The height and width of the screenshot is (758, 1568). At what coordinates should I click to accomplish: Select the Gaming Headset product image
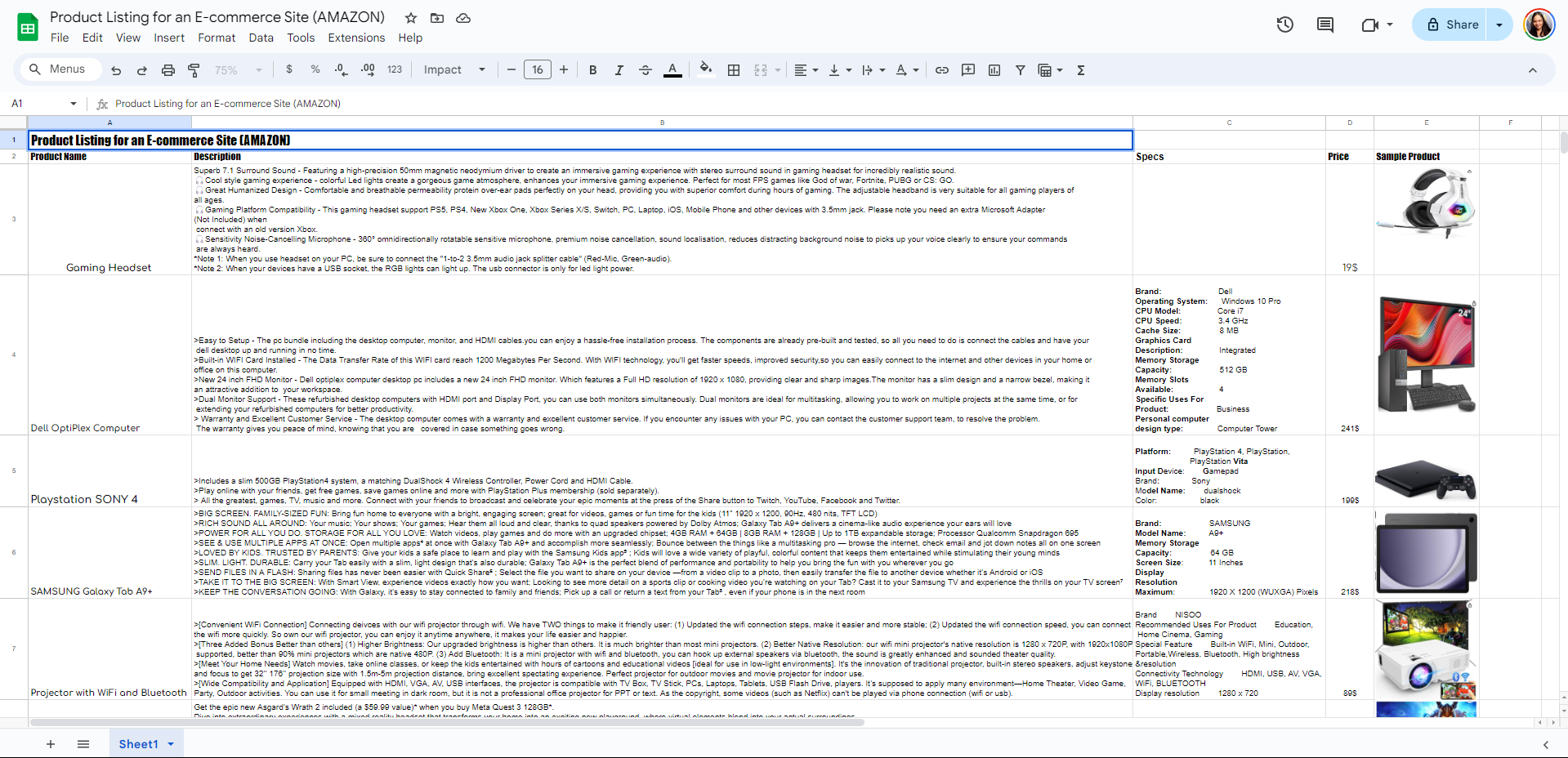point(1427,203)
